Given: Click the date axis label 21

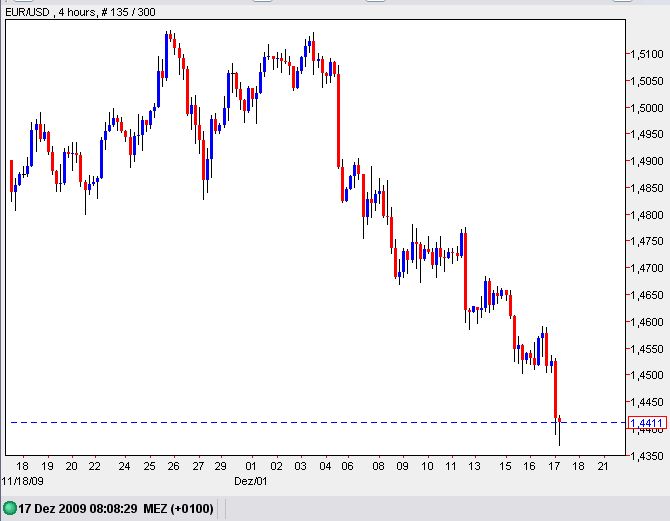Looking at the screenshot, I should (x=603, y=466).
